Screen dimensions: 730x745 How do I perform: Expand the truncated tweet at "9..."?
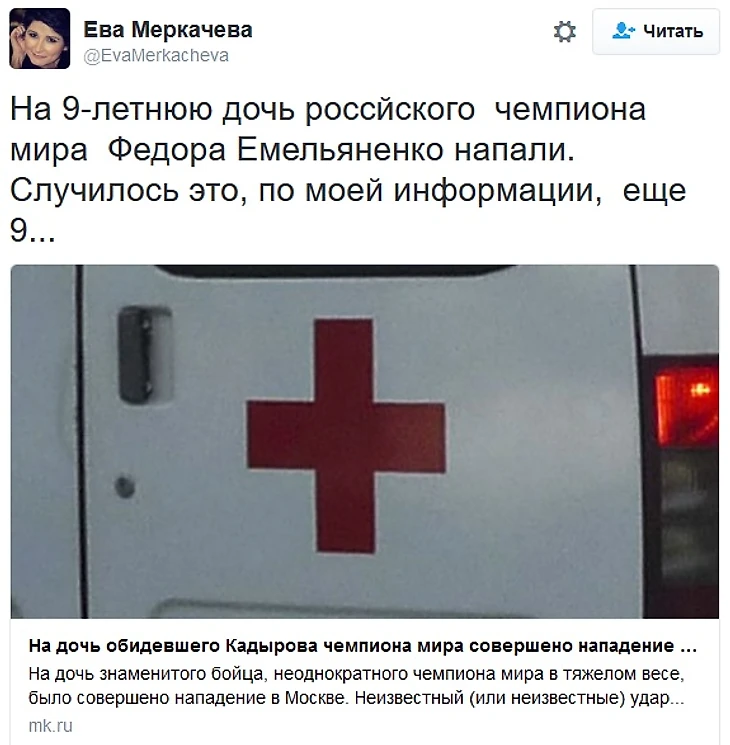pos(32,231)
